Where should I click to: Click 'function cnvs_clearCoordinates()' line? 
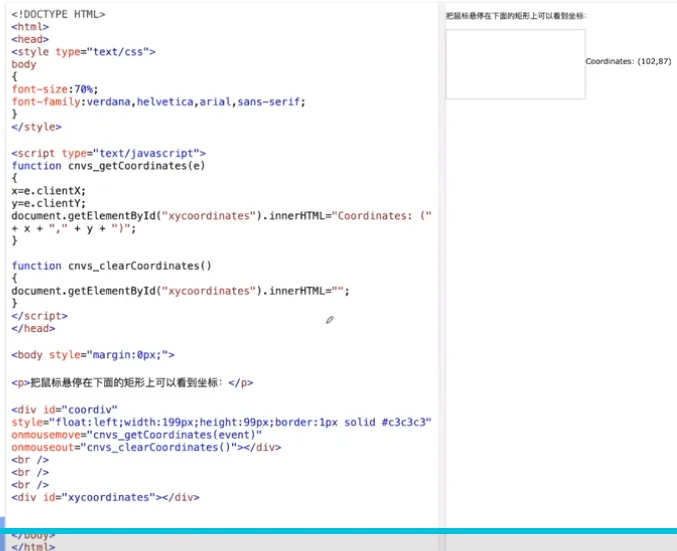tap(111, 266)
